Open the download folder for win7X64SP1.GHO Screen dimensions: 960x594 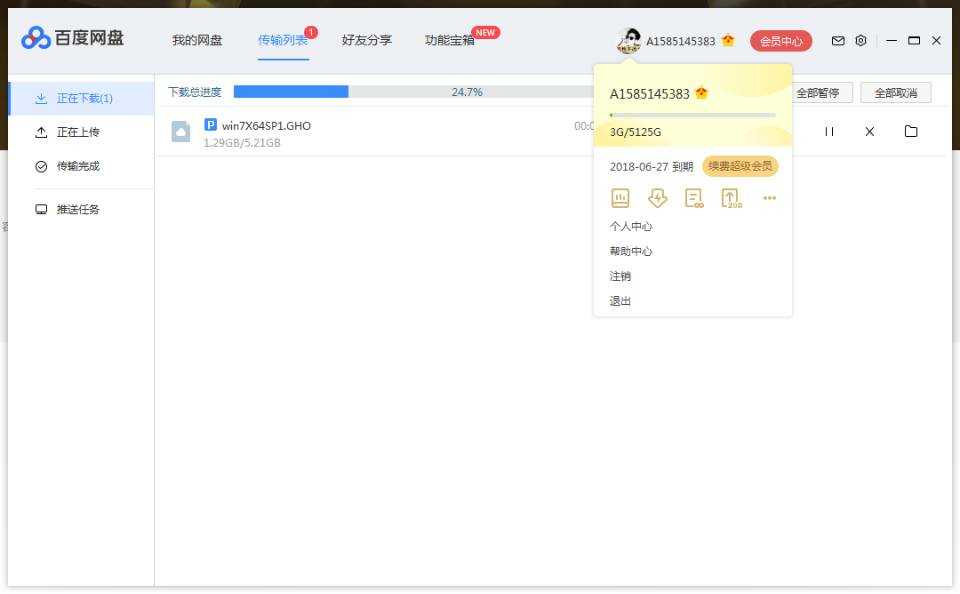(x=911, y=131)
